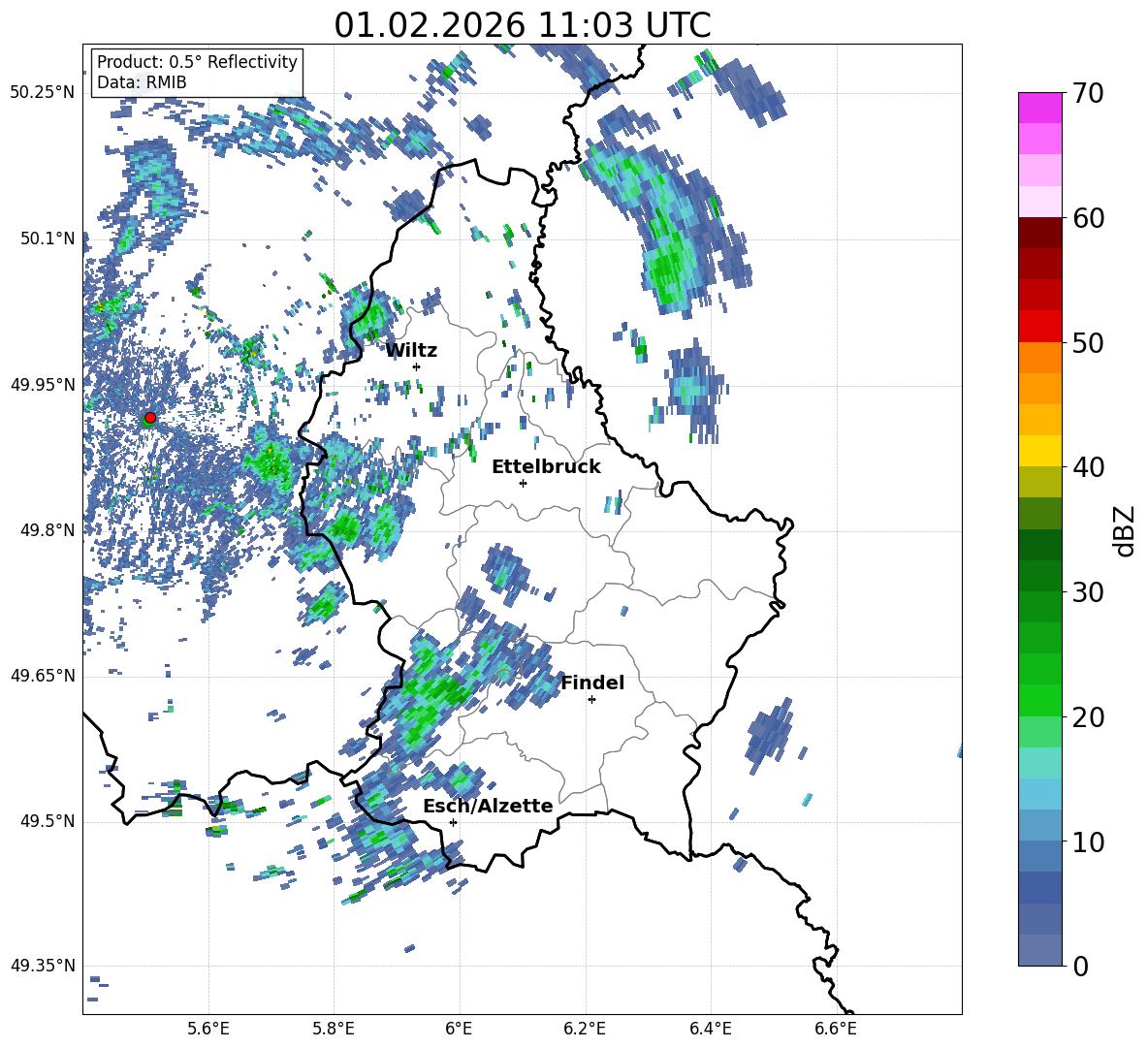Click the 49.95°N latitude label

pyautogui.click(x=43, y=385)
